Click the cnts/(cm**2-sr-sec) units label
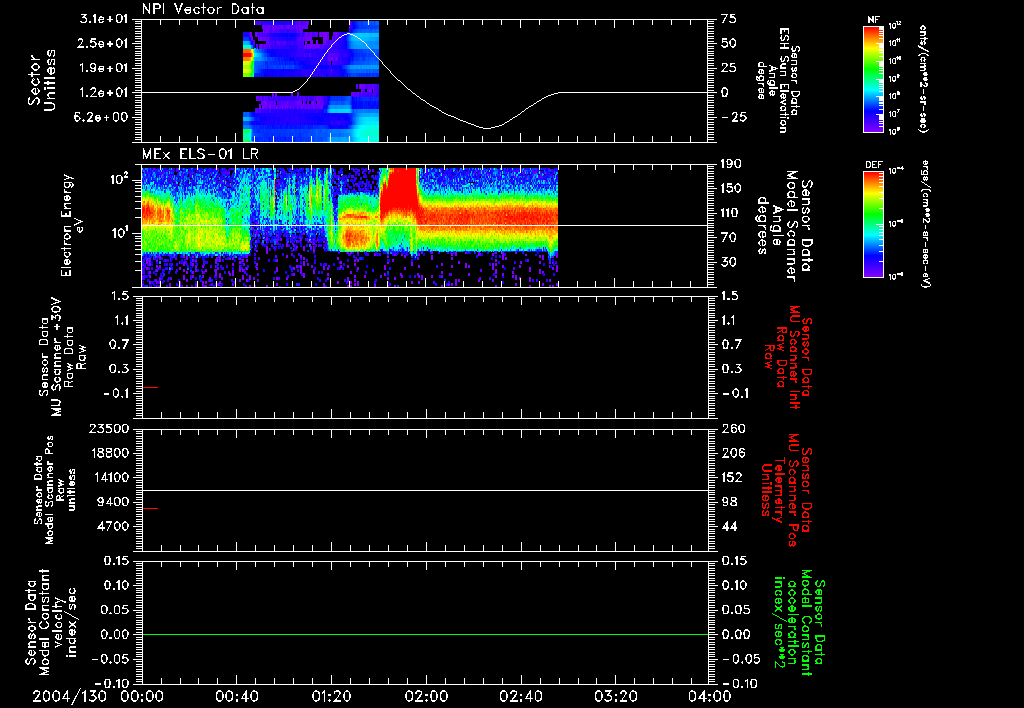Image resolution: width=1024 pixels, height=708 pixels. point(923,79)
